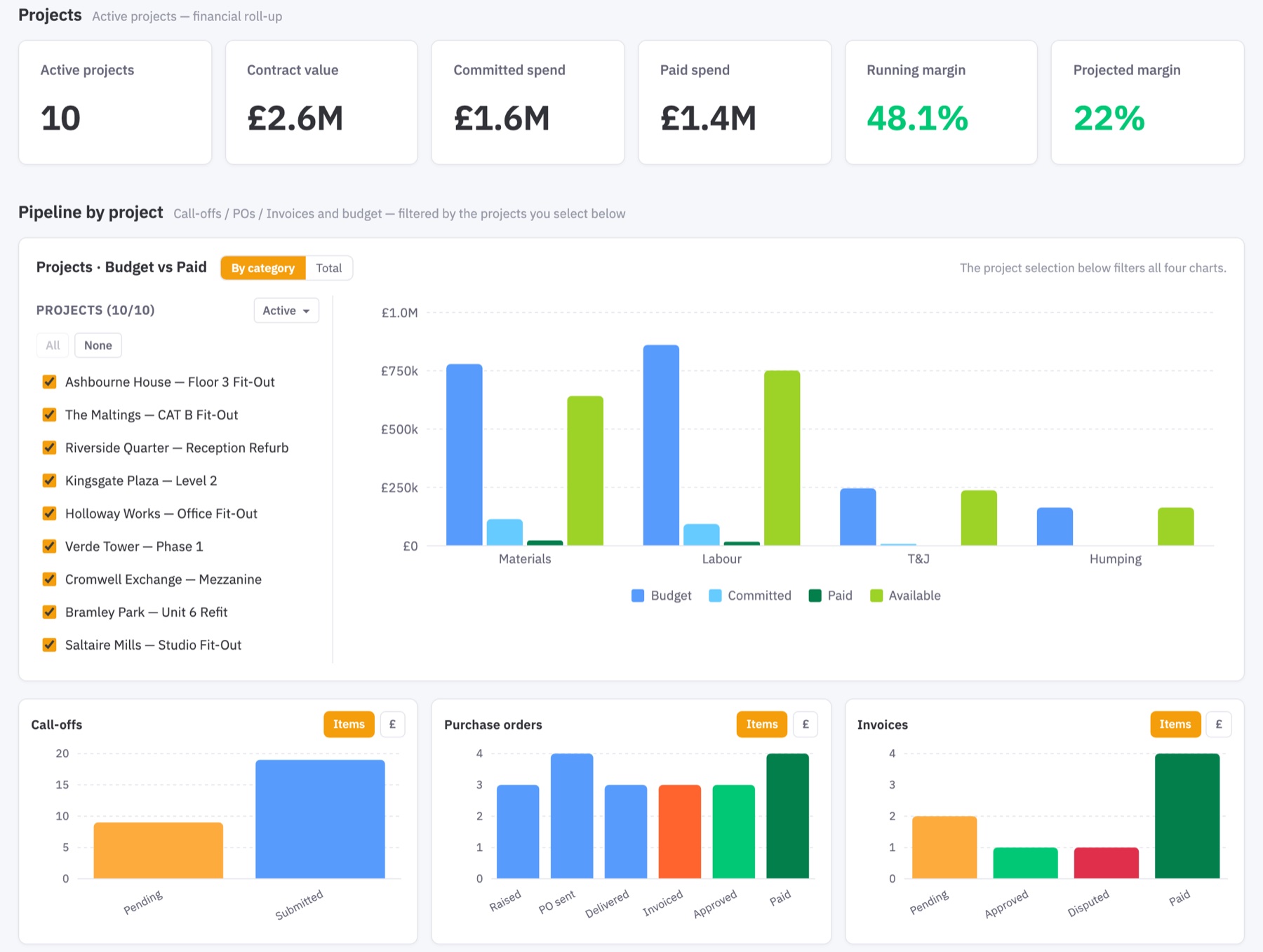The width and height of the screenshot is (1263, 952).
Task: Select Items view for Call-offs
Action: click(349, 724)
